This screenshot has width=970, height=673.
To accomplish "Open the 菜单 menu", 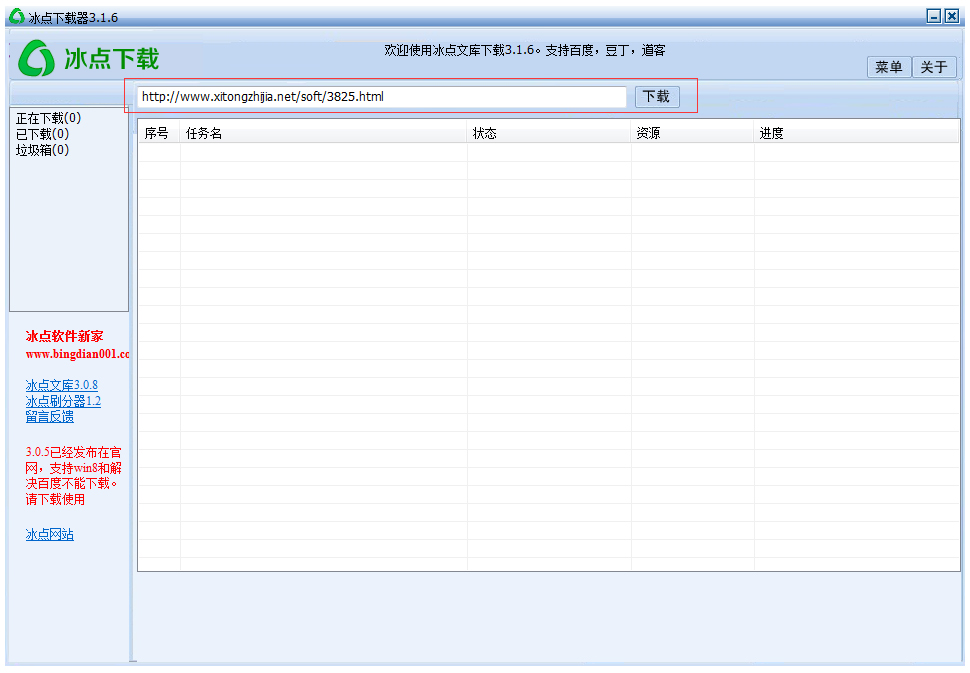I will [x=888, y=67].
